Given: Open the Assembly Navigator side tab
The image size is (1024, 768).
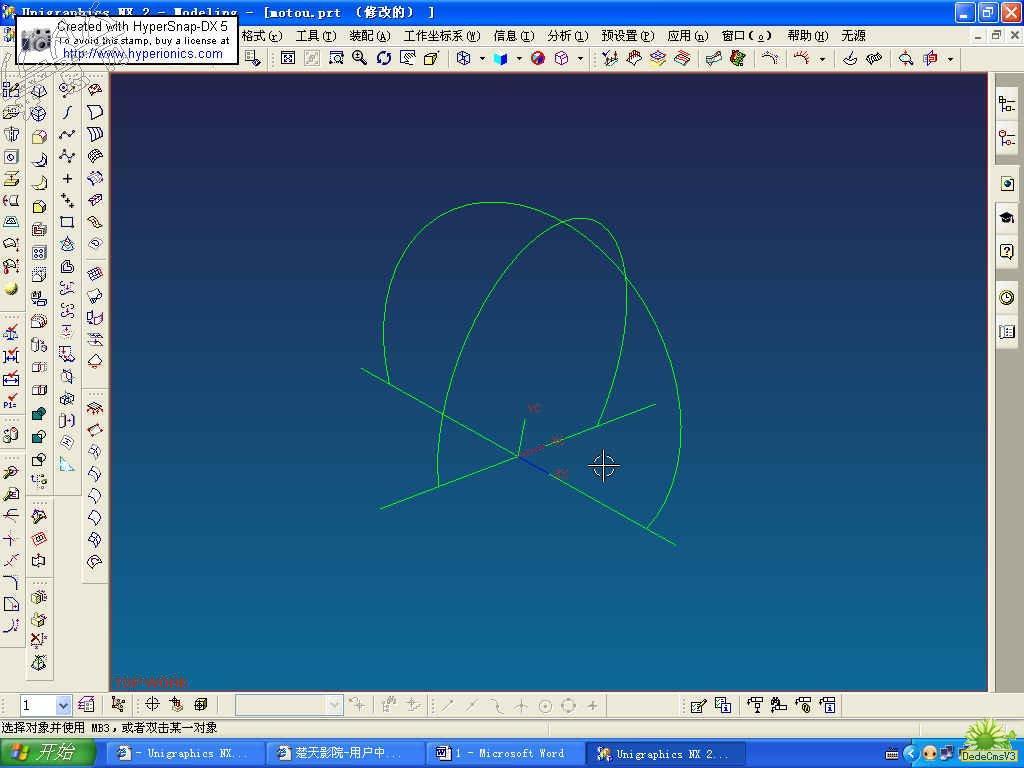Looking at the screenshot, I should tap(1007, 104).
